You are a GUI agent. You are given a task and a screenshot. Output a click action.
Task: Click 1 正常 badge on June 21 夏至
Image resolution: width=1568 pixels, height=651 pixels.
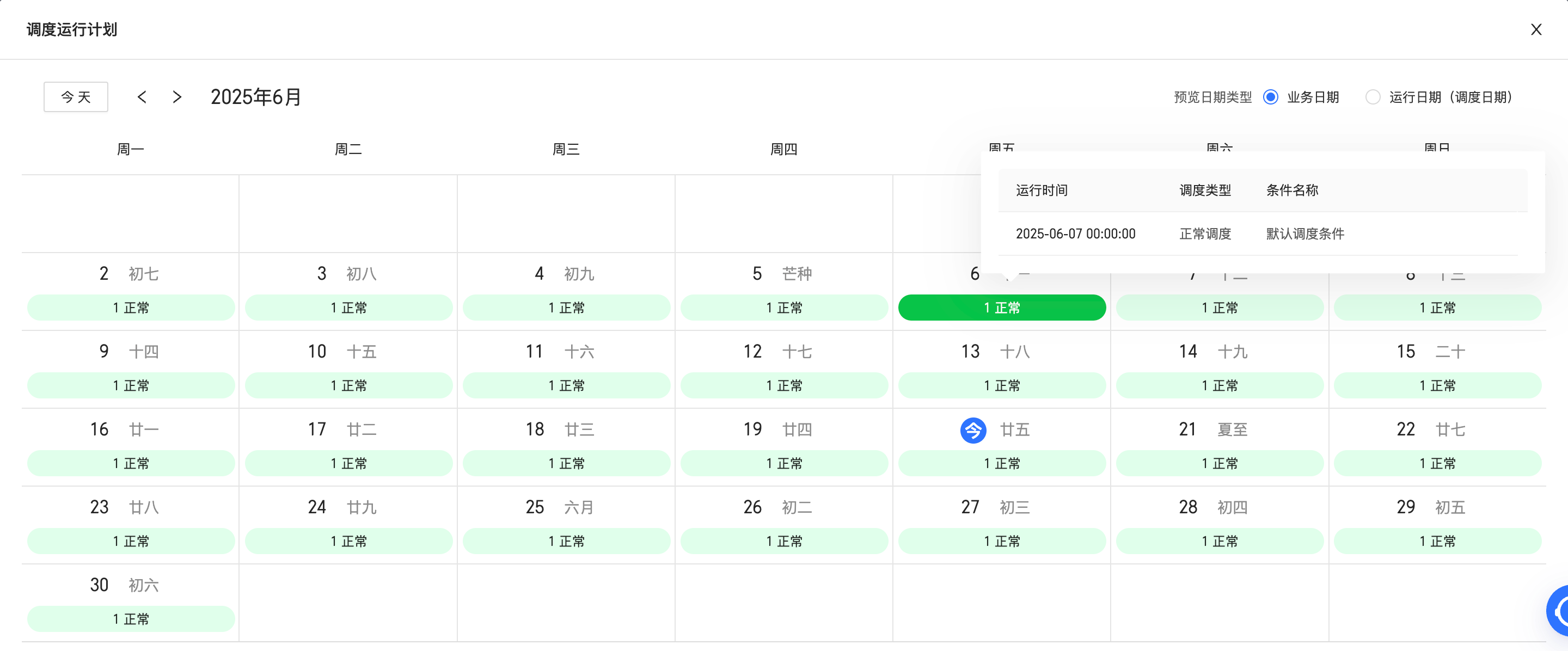(x=1219, y=463)
